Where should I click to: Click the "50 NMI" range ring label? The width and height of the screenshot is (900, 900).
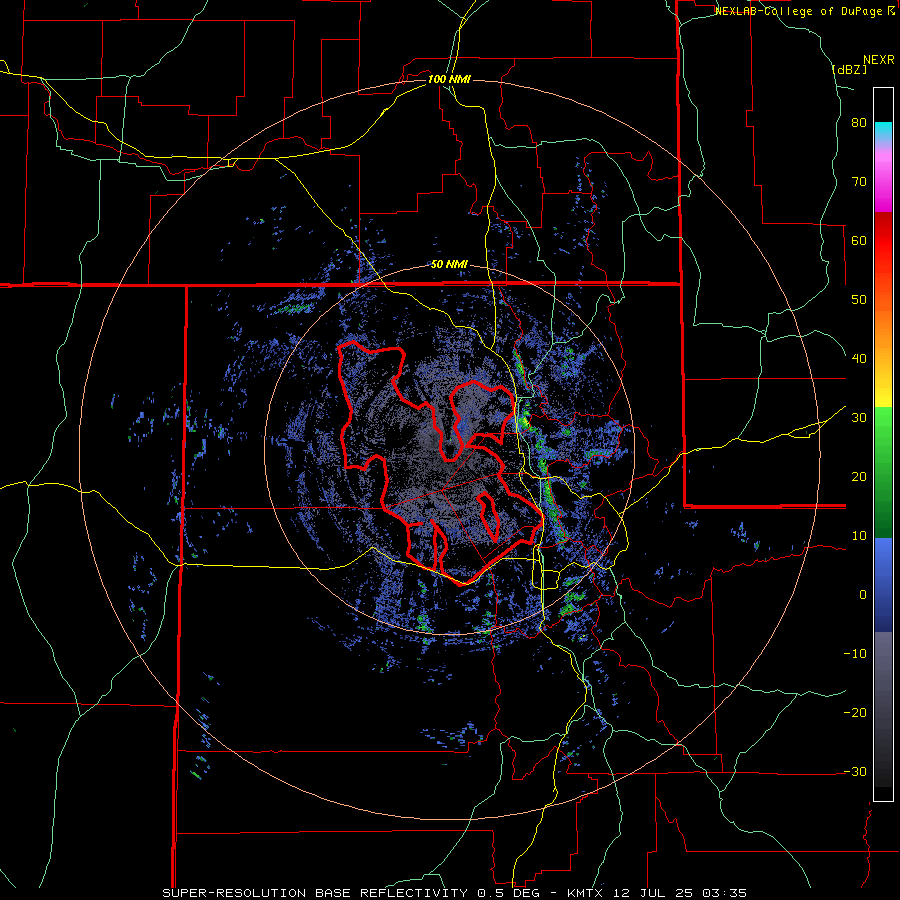click(449, 265)
